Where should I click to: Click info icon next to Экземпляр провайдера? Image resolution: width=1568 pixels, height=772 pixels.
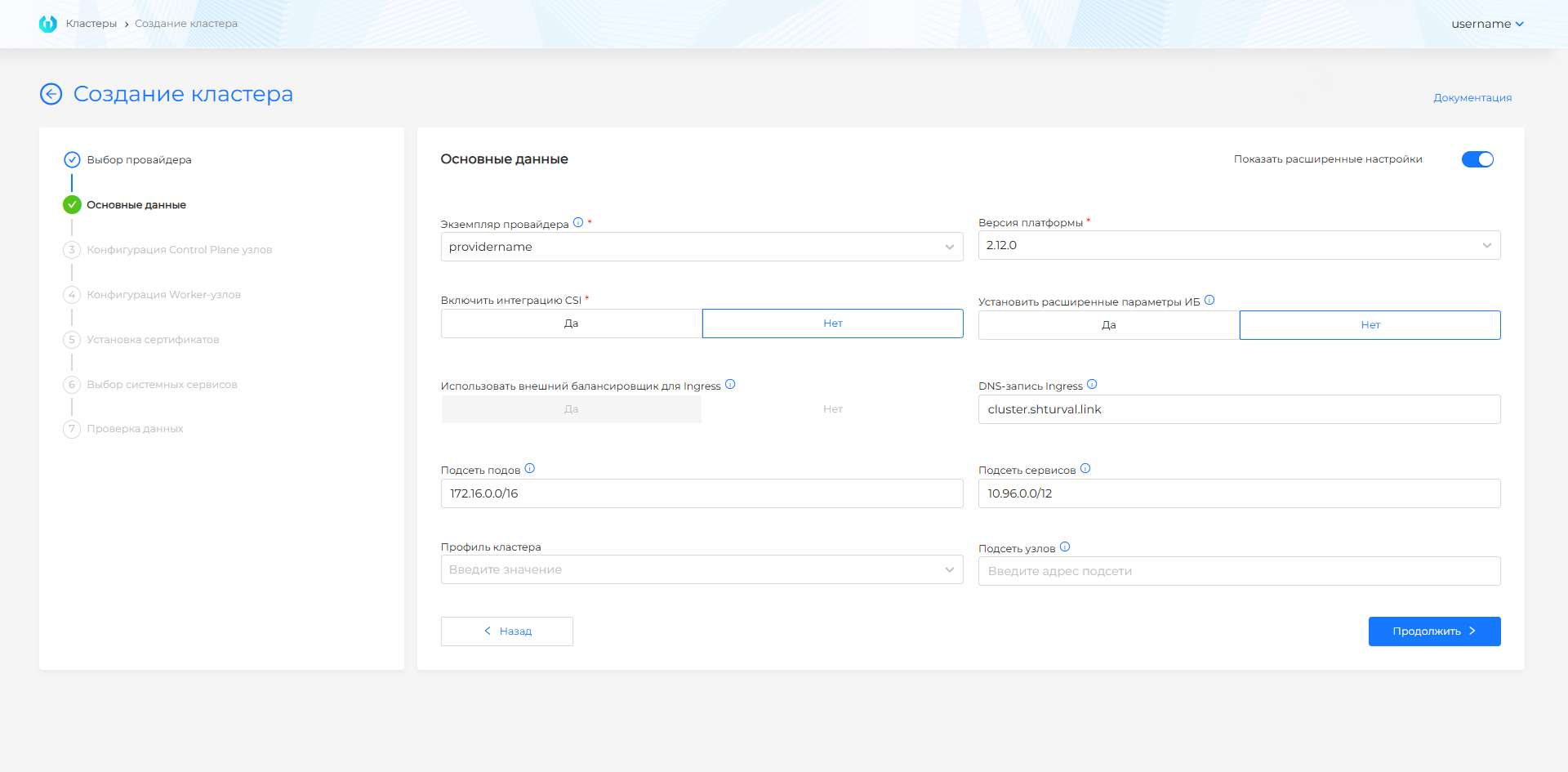(578, 222)
